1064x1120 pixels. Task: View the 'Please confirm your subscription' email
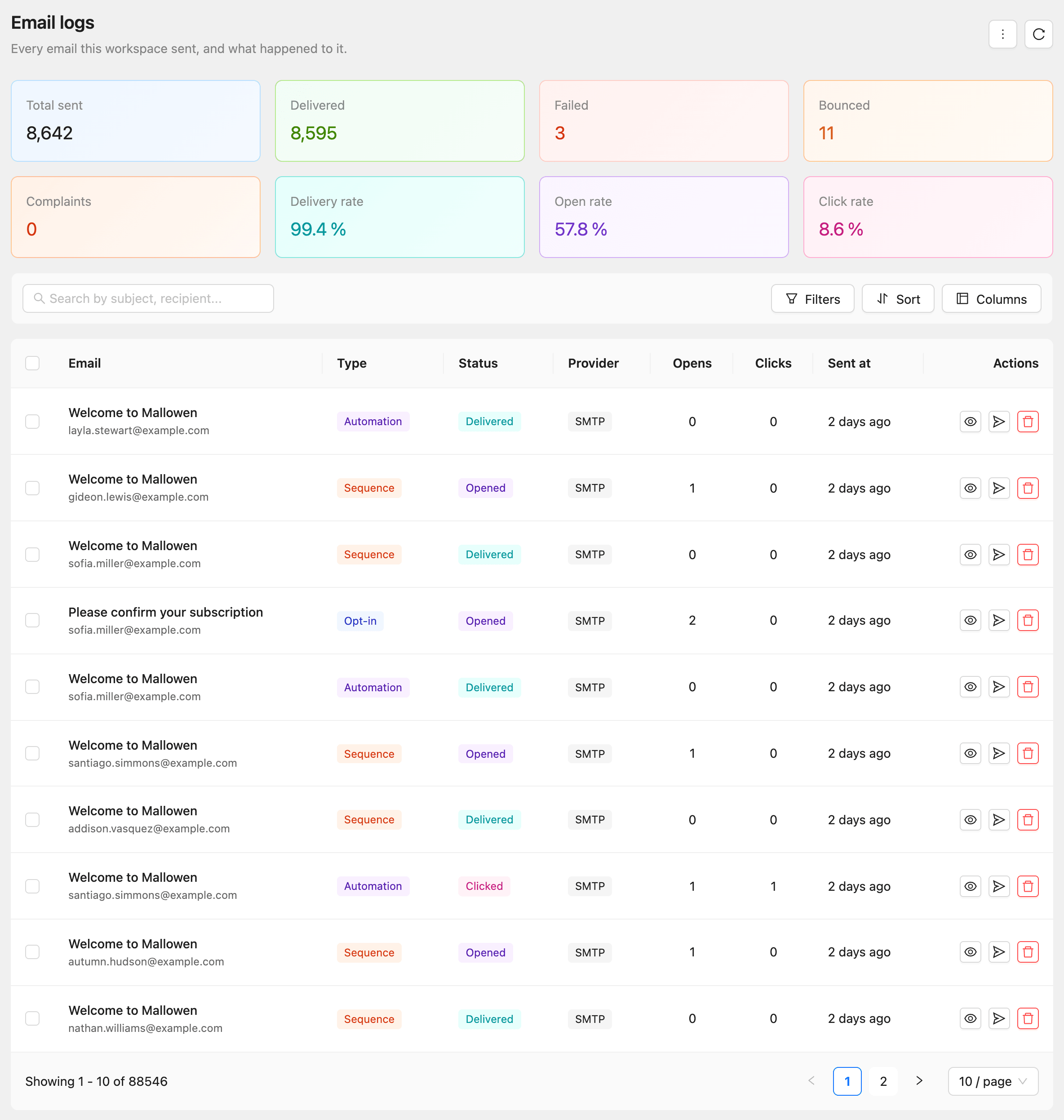pyautogui.click(x=970, y=620)
